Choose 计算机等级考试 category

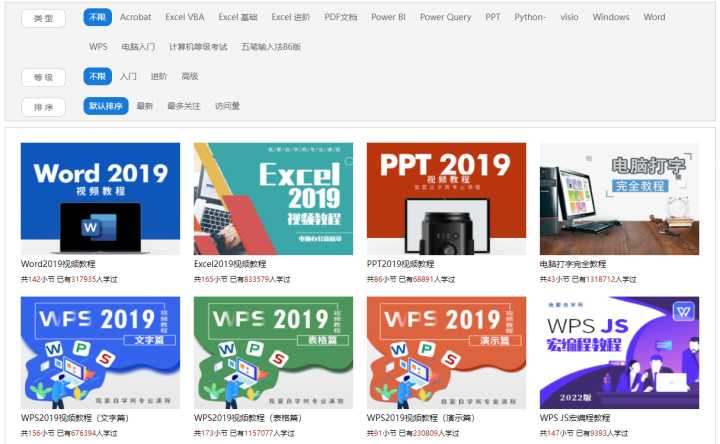point(198,46)
